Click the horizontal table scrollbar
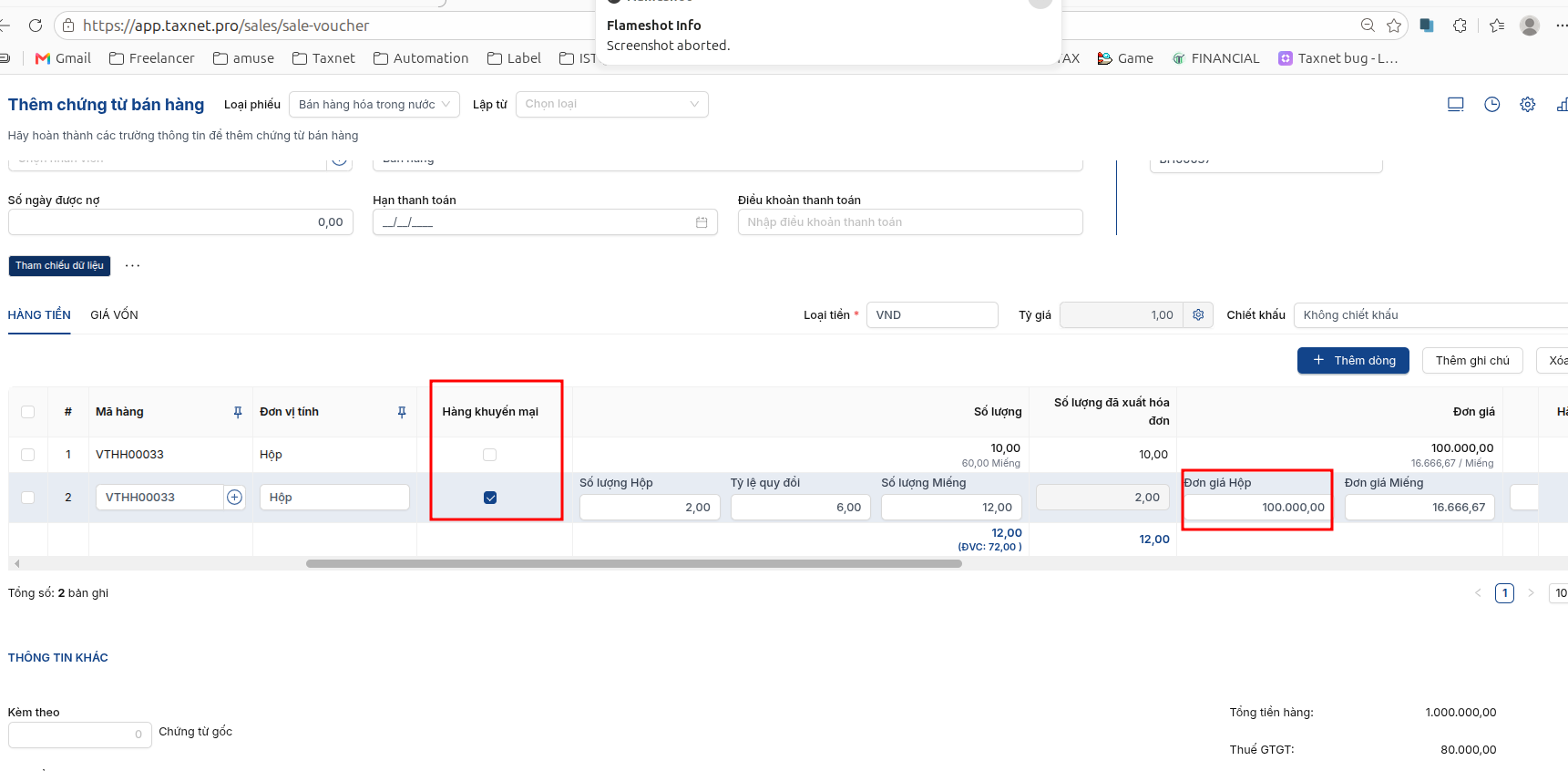Image resolution: width=1568 pixels, height=771 pixels. (634, 563)
